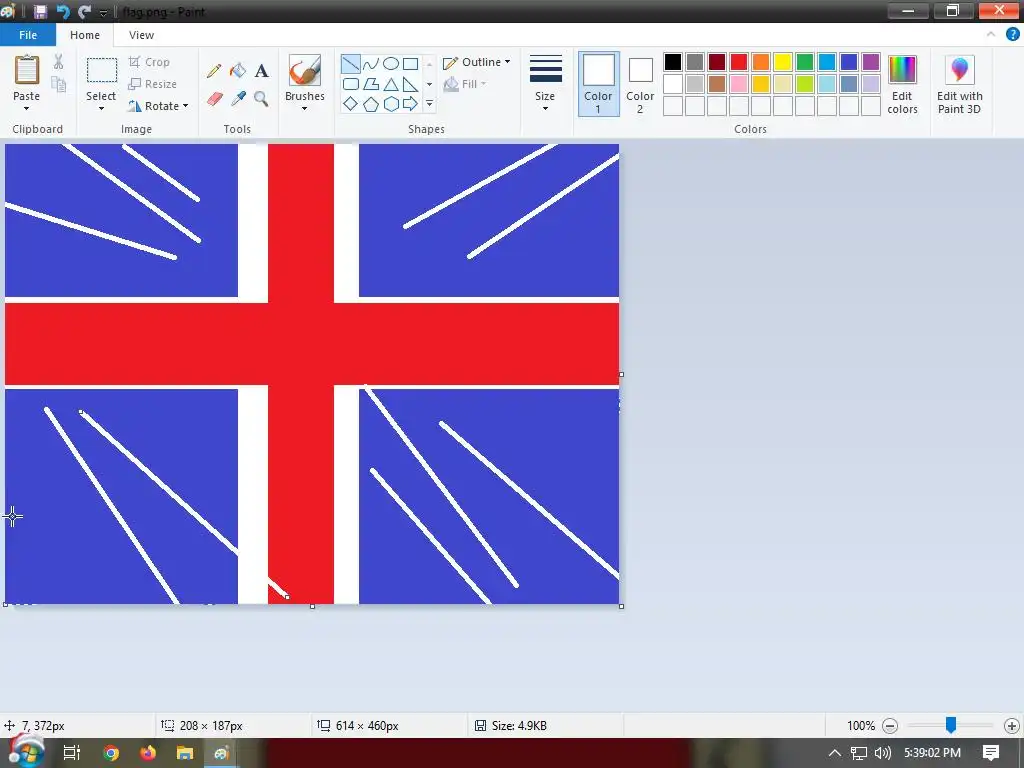This screenshot has width=1024, height=768.
Task: Click the Undo arrow in title bar
Action: pos(63,11)
